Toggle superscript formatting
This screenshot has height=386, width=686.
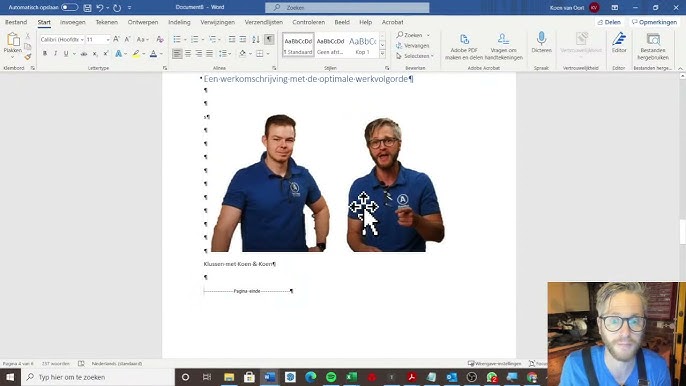click(x=106, y=53)
